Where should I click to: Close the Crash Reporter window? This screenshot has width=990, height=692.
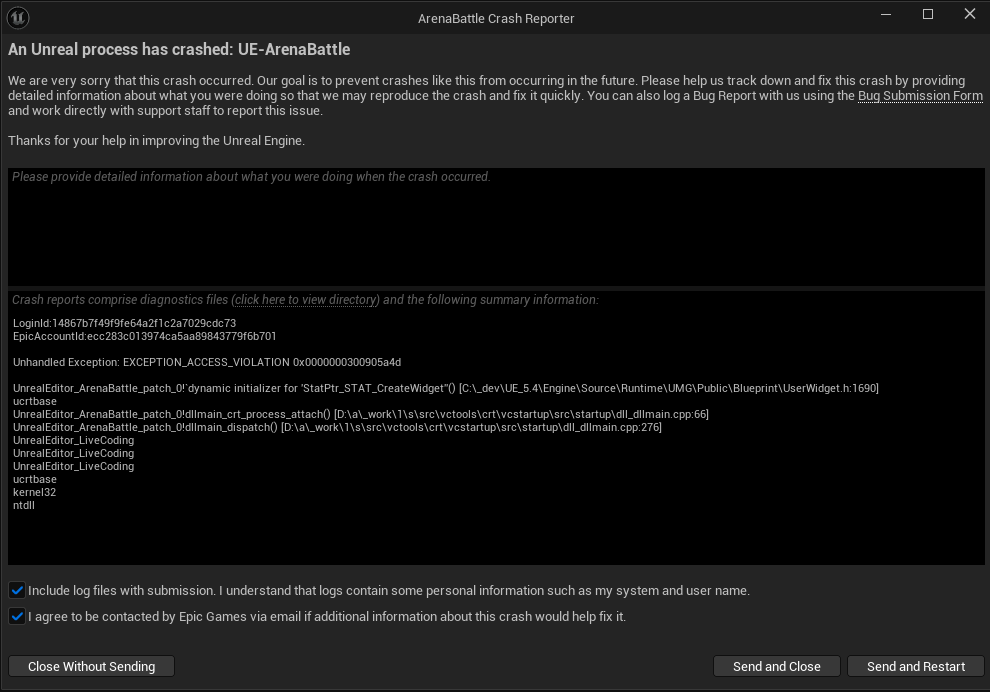tap(970, 15)
